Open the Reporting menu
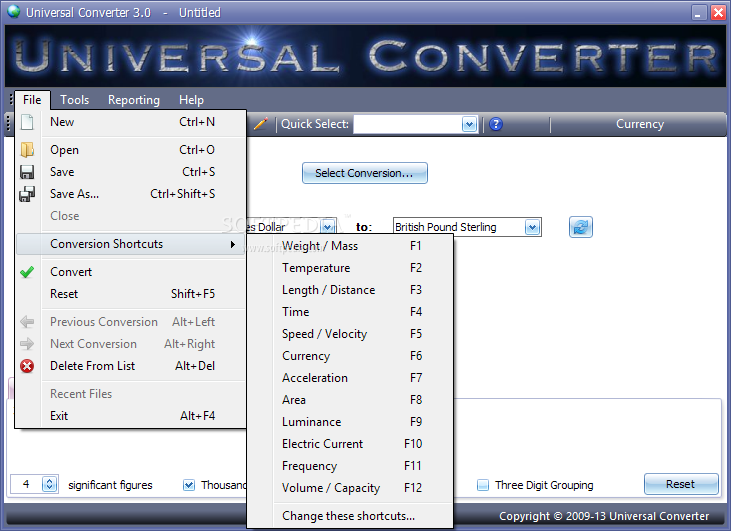The width and height of the screenshot is (731, 531). (x=134, y=100)
